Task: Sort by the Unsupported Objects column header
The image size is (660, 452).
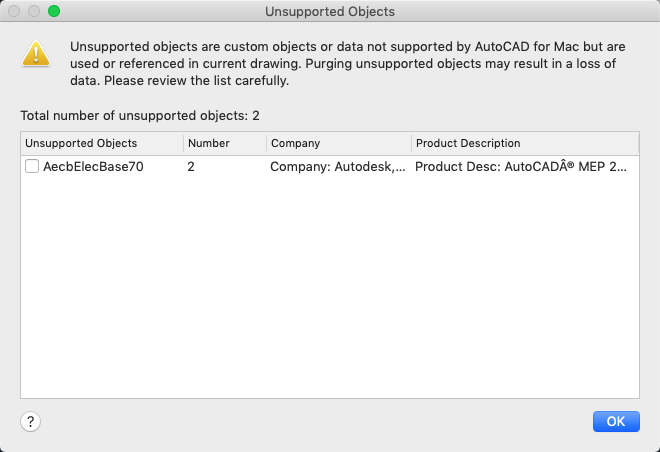Action: (x=81, y=143)
